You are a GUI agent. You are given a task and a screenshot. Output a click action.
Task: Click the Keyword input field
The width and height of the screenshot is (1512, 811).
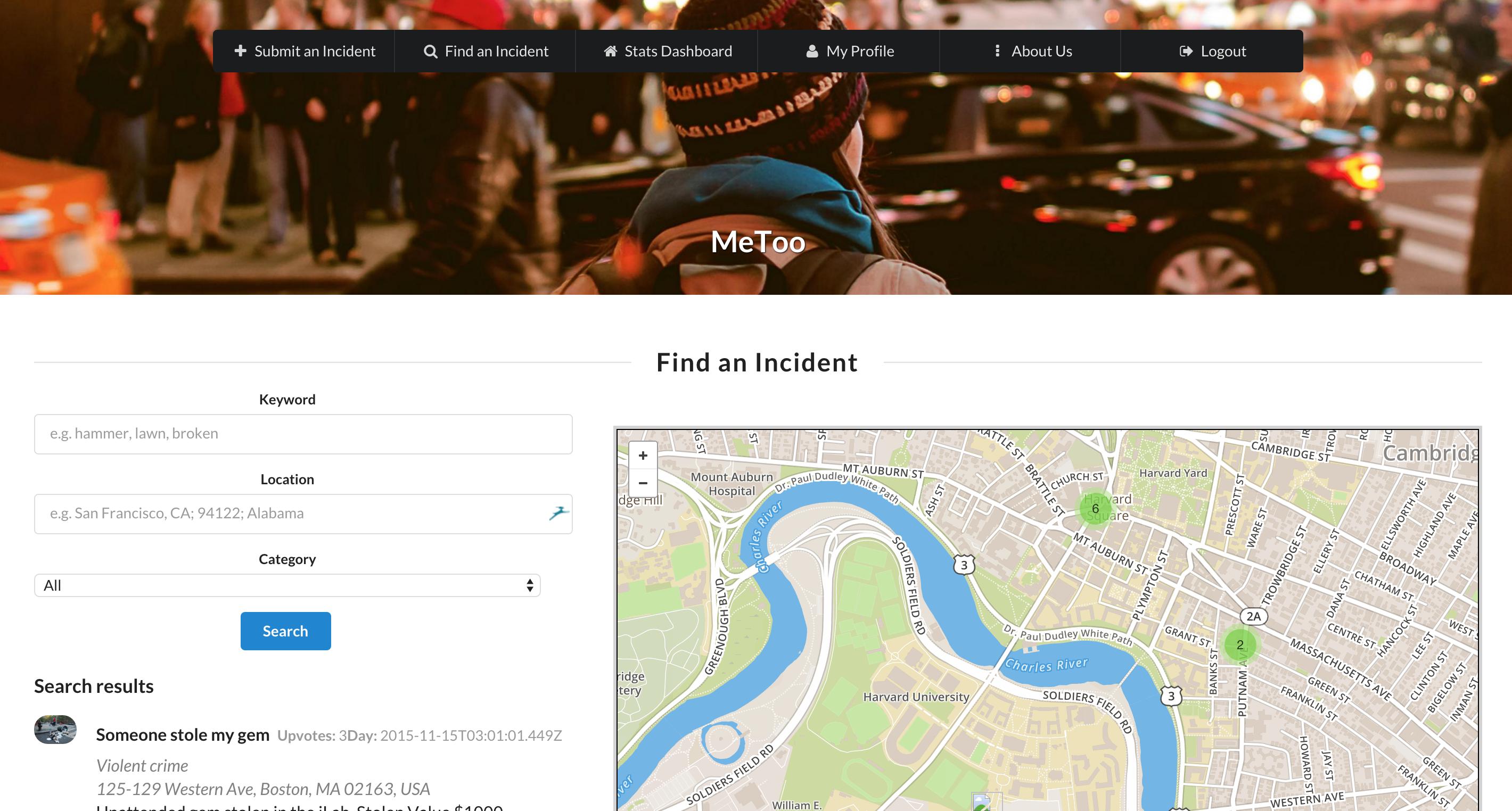click(x=303, y=434)
